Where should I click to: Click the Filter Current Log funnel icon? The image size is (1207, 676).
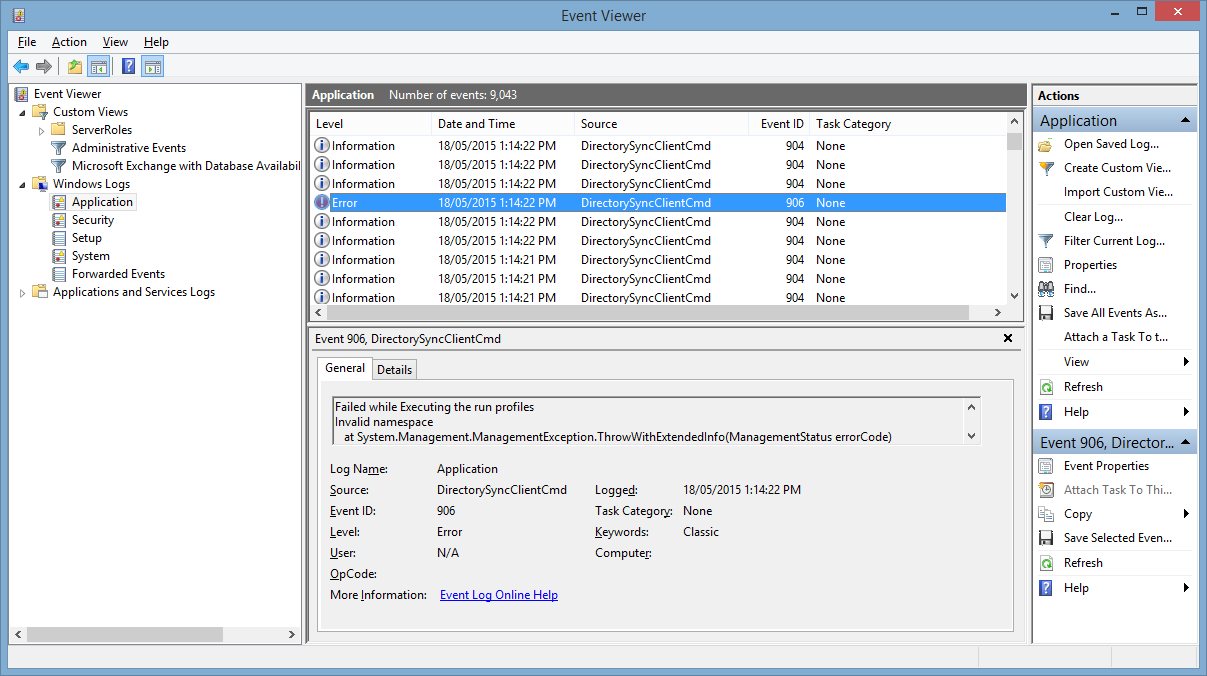click(1046, 241)
